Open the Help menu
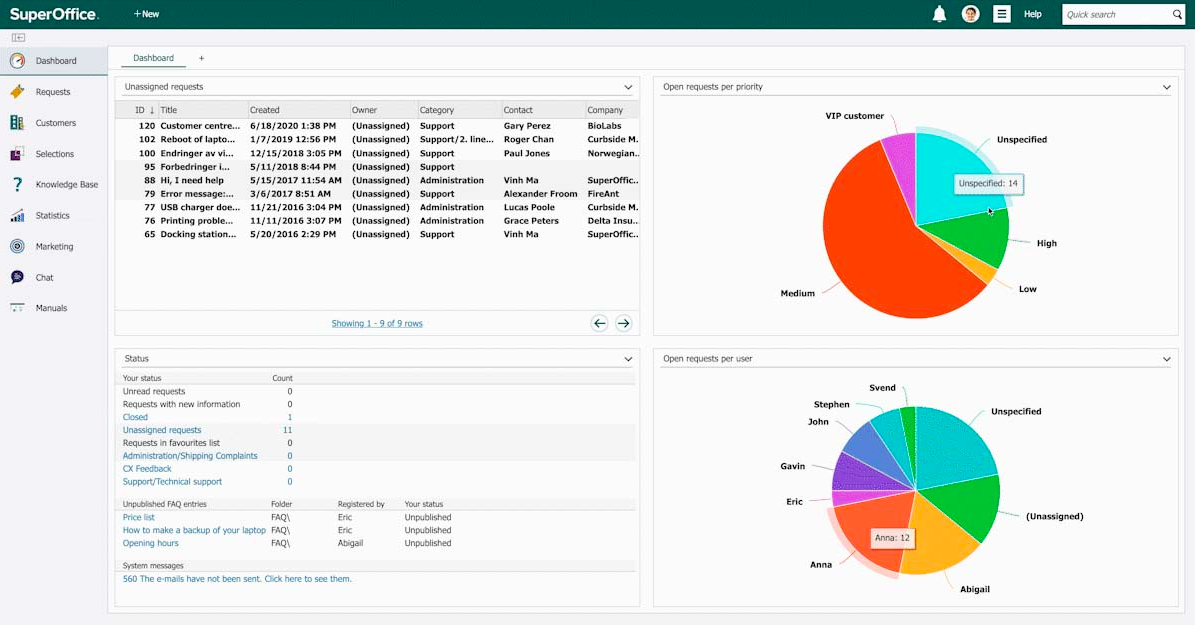 point(1033,14)
